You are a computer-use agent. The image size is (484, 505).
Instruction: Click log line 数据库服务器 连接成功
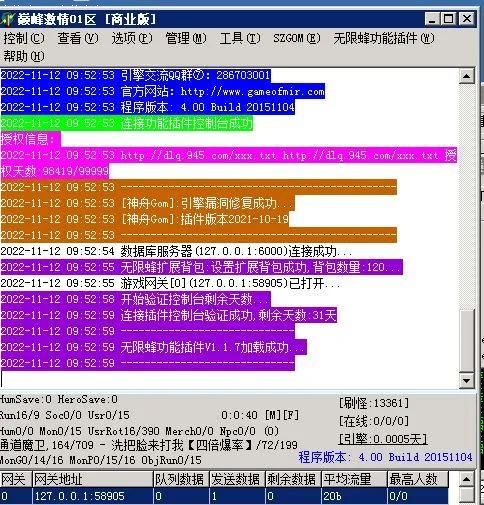tap(176, 251)
